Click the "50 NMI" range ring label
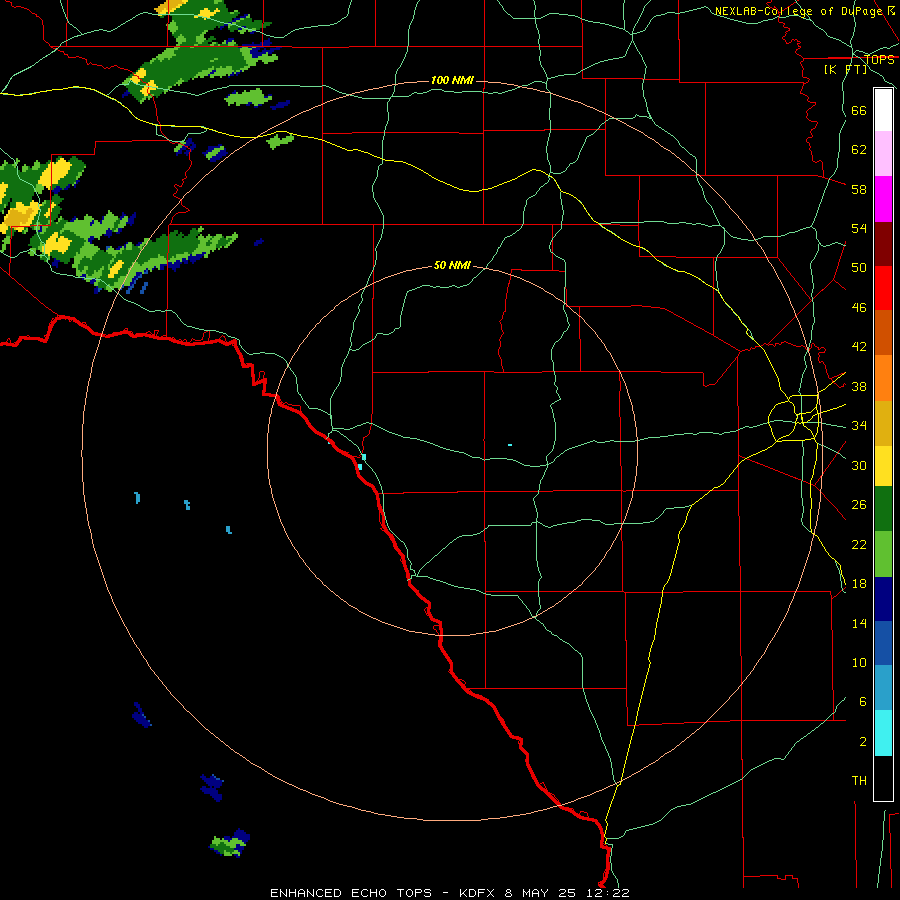This screenshot has width=900, height=900. (452, 265)
